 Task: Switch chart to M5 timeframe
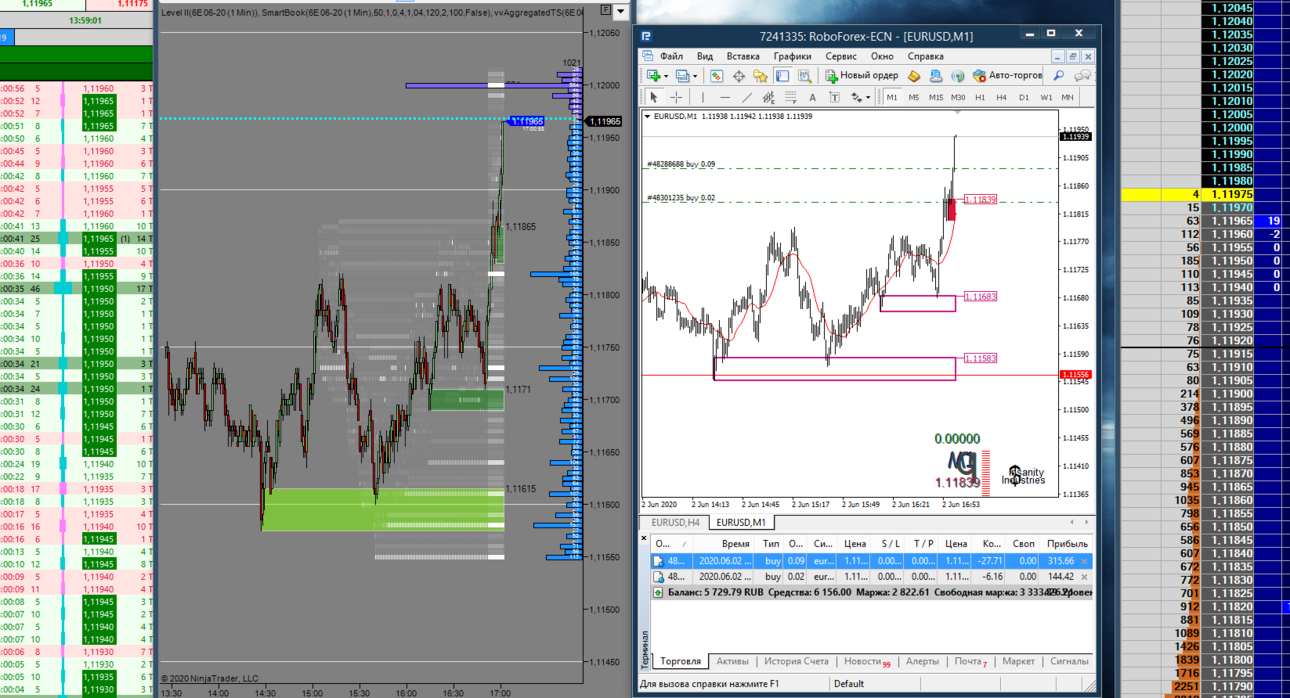[914, 97]
